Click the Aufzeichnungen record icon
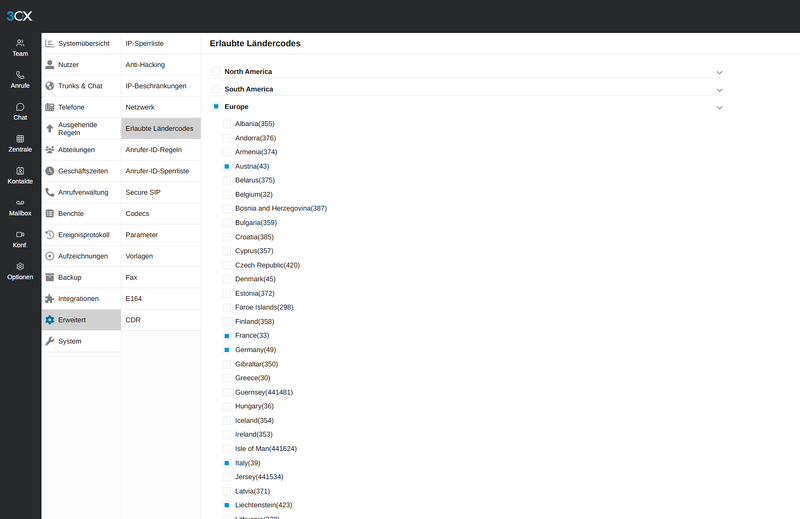The image size is (800, 519). (x=49, y=256)
